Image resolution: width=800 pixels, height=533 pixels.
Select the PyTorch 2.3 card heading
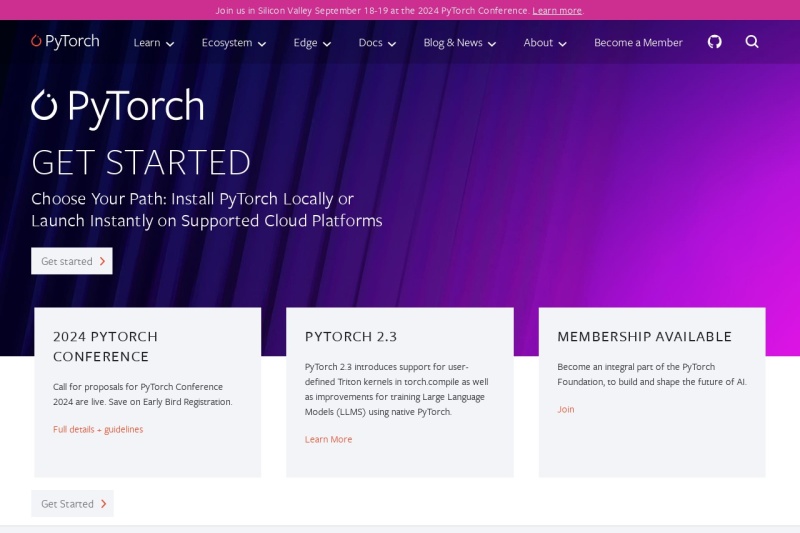pyautogui.click(x=351, y=337)
